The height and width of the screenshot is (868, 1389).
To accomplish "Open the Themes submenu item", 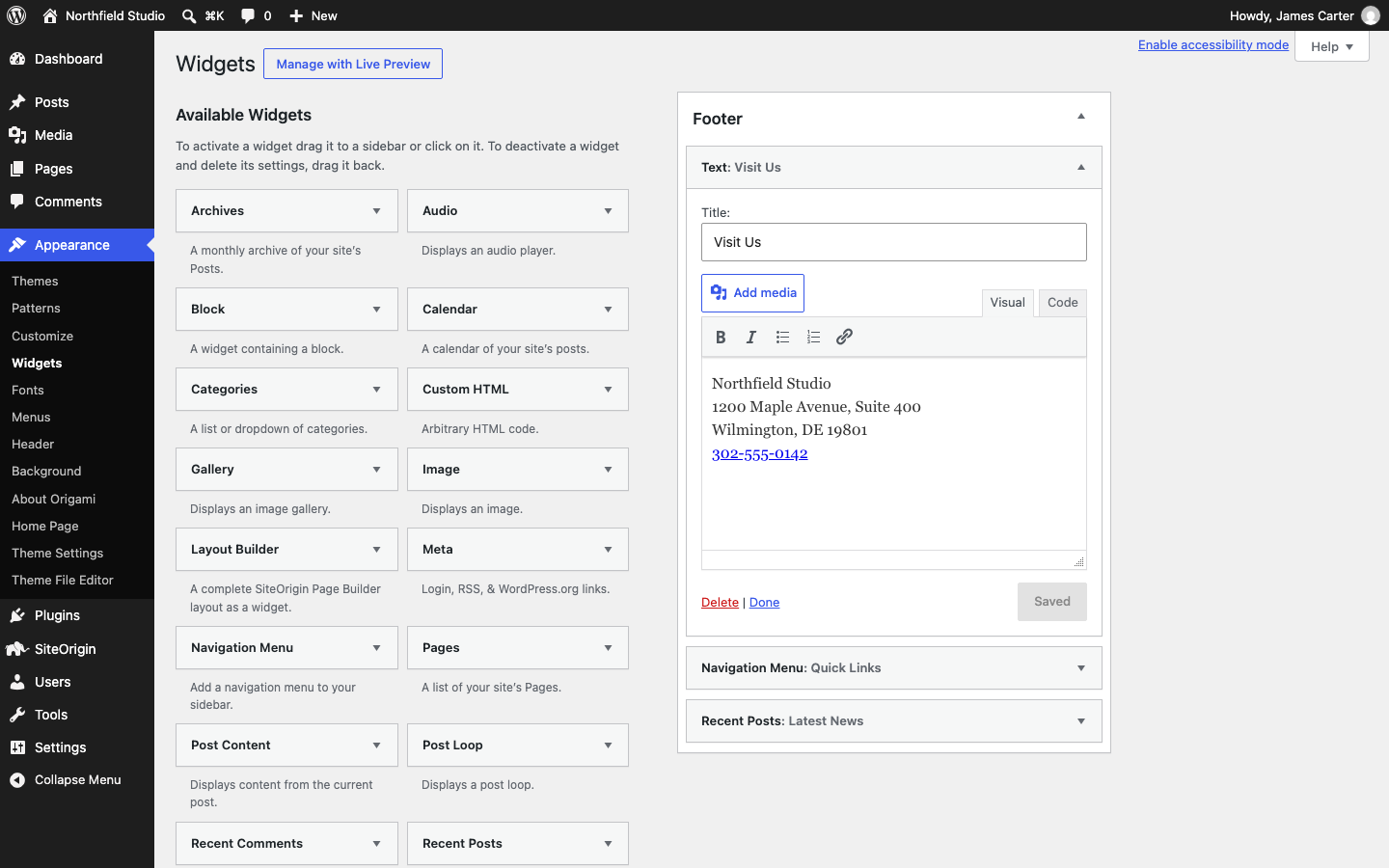I will (35, 282).
